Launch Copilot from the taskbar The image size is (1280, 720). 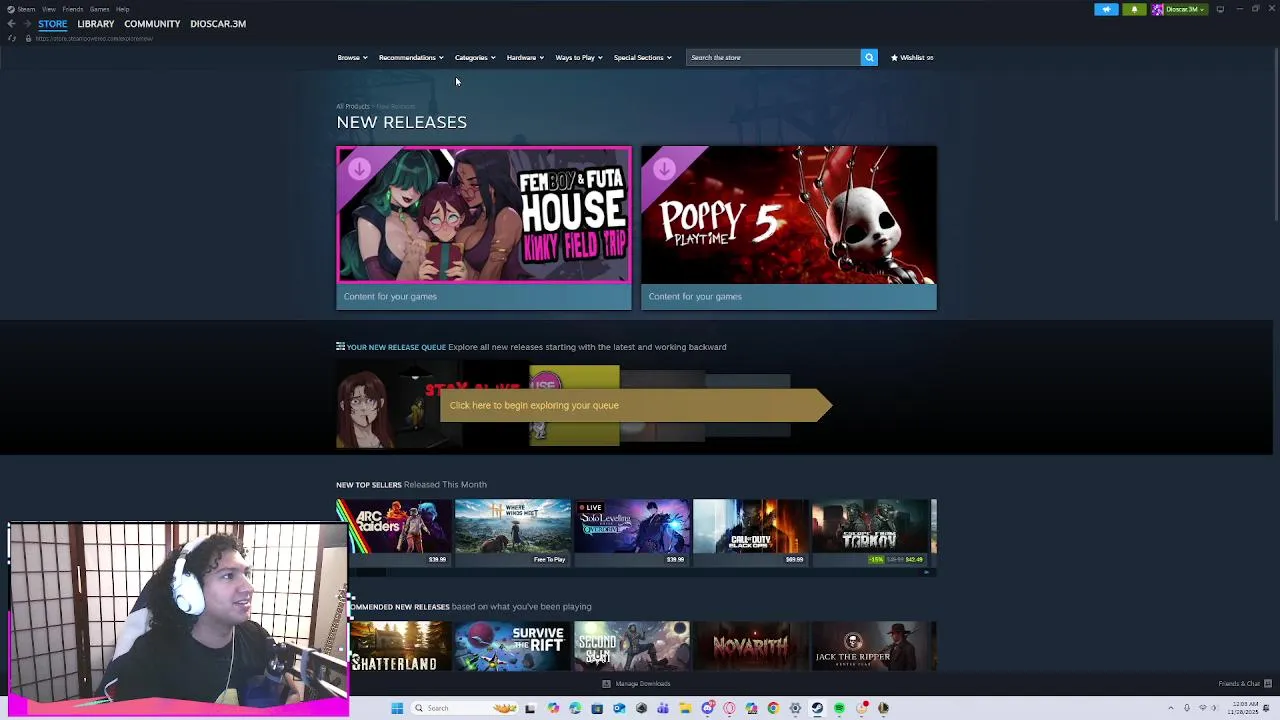[x=553, y=708]
